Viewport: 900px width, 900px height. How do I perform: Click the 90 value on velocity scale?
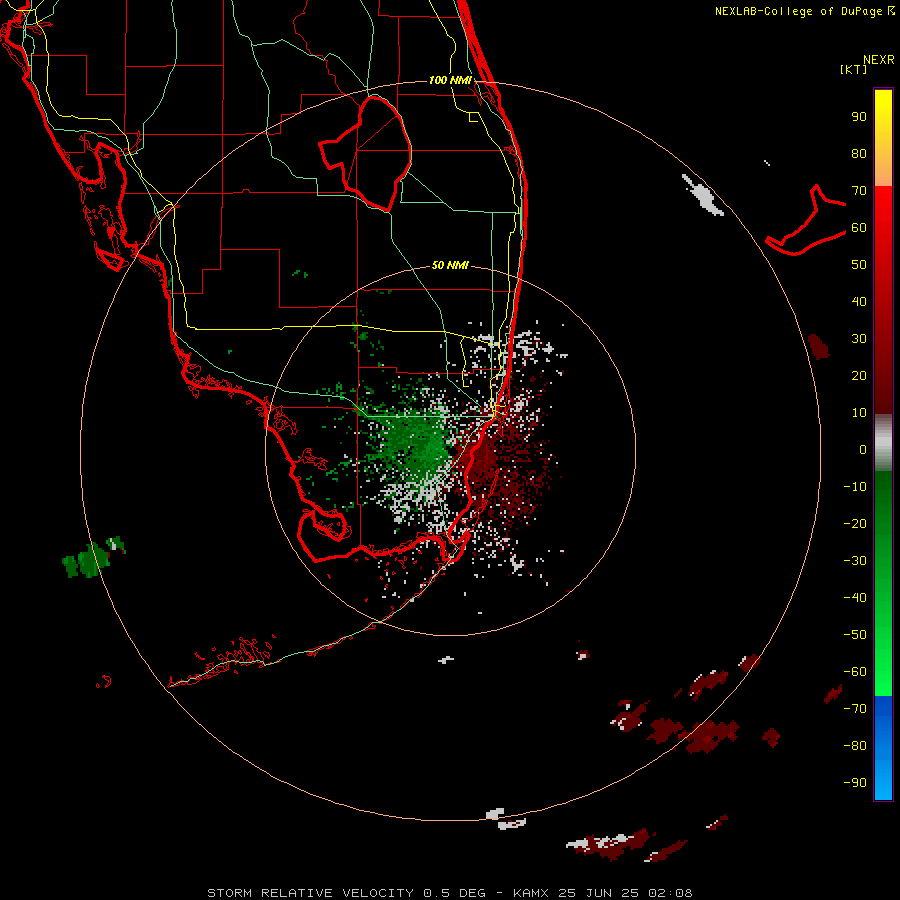click(x=859, y=117)
